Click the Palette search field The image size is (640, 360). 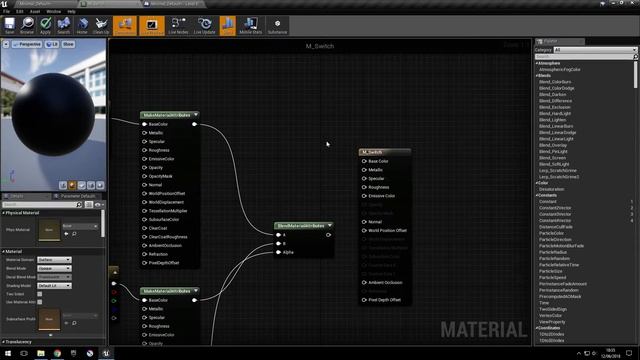[x=586, y=57]
